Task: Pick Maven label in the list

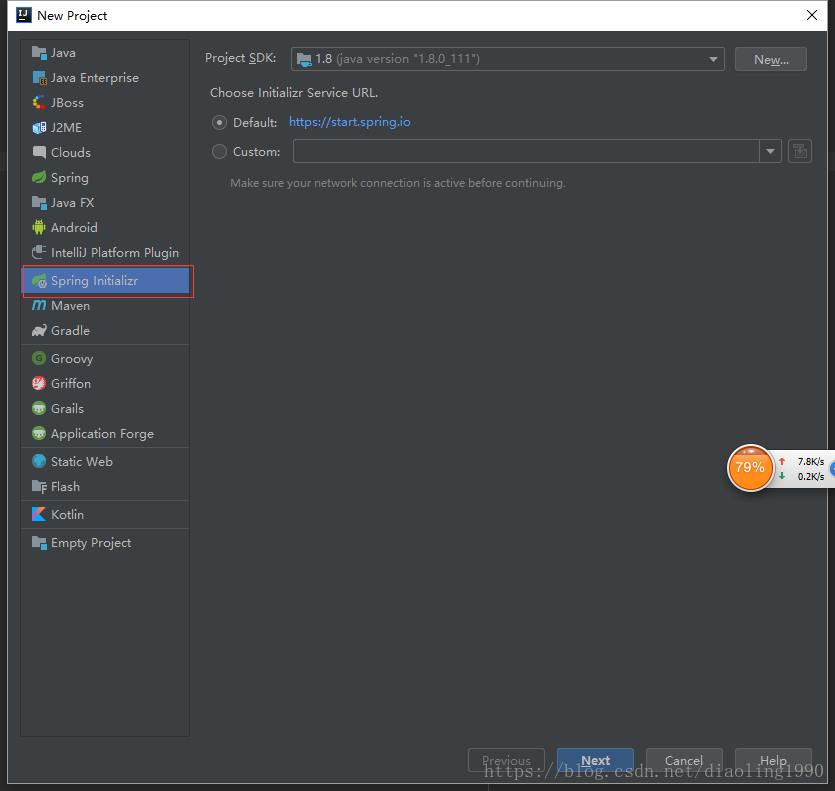Action: [70, 306]
